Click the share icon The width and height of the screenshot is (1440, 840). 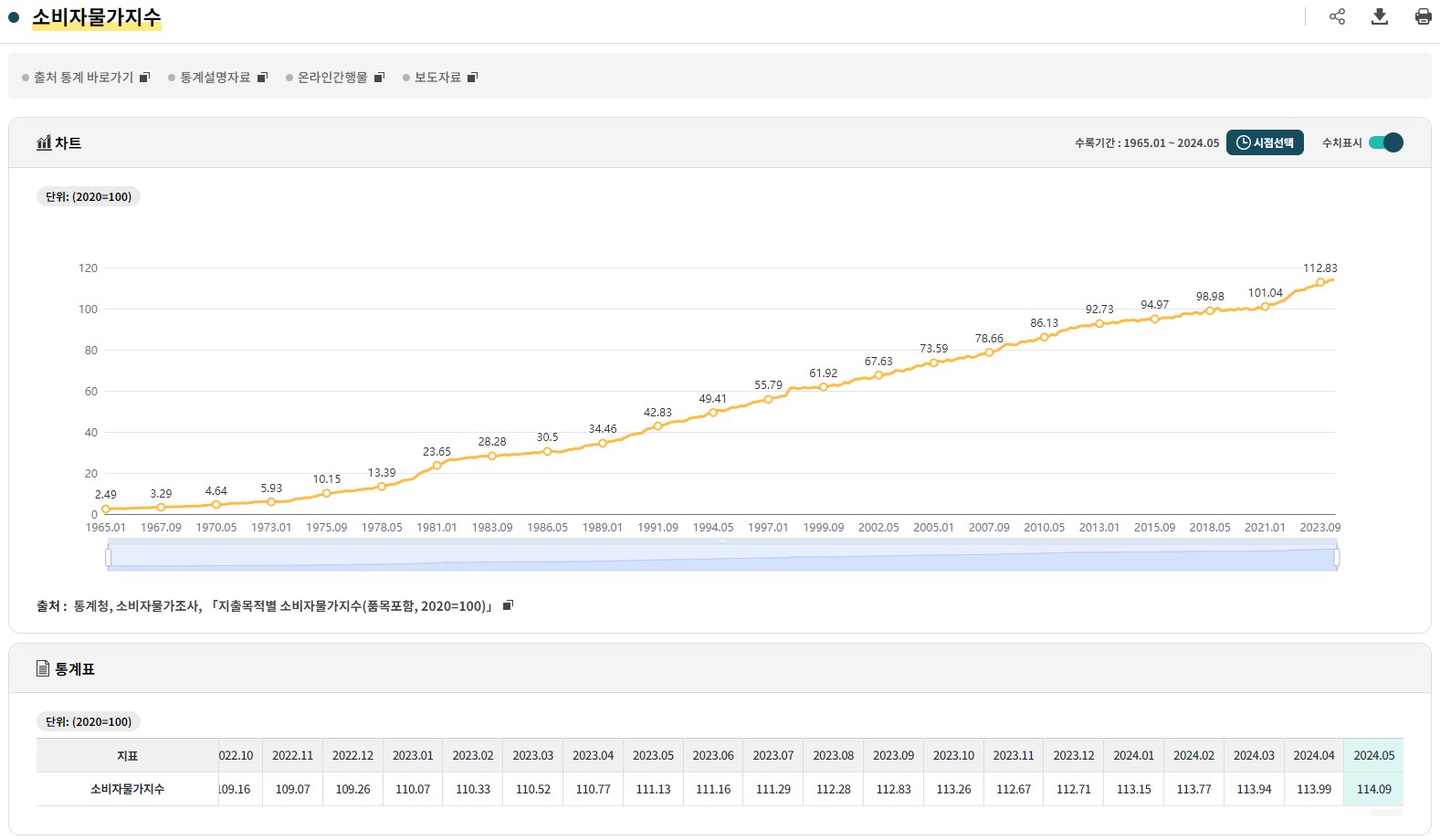[x=1337, y=16]
